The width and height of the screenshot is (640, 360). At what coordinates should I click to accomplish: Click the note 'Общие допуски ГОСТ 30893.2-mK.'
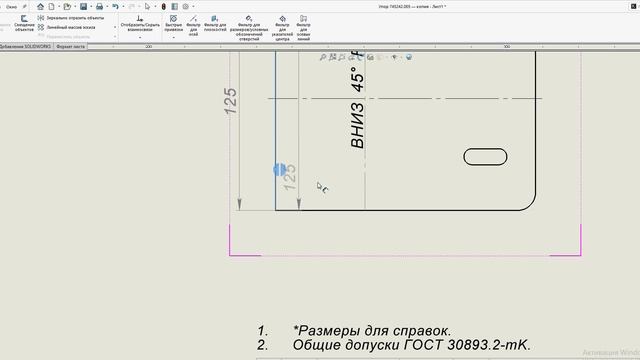pos(411,345)
